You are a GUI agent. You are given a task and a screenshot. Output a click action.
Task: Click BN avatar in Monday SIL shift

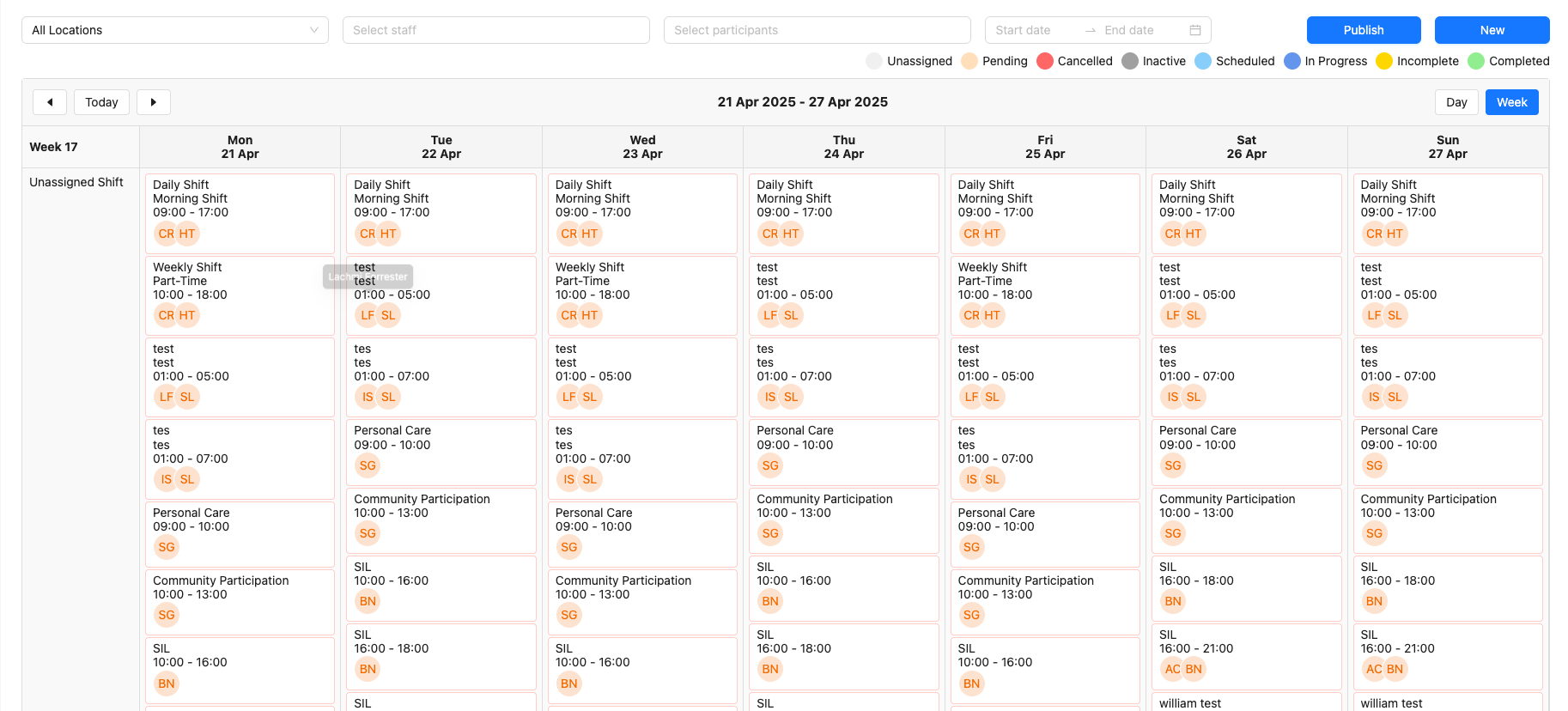click(x=167, y=684)
